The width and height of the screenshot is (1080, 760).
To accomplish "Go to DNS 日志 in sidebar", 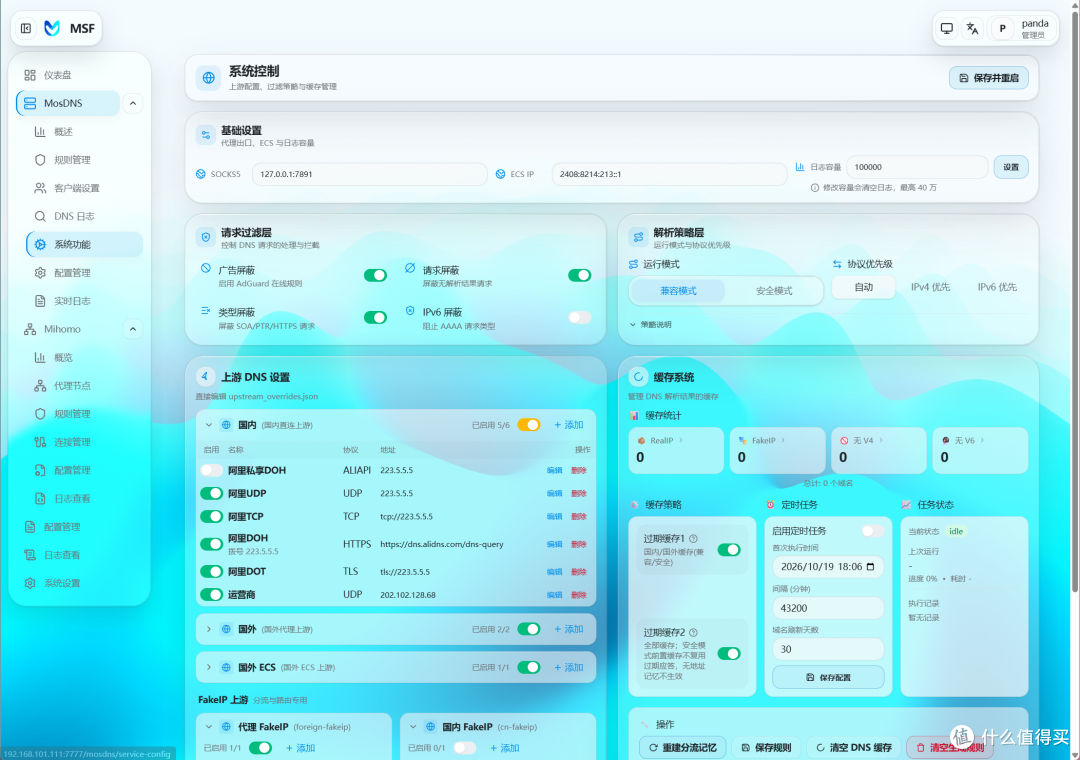I will click(84, 216).
